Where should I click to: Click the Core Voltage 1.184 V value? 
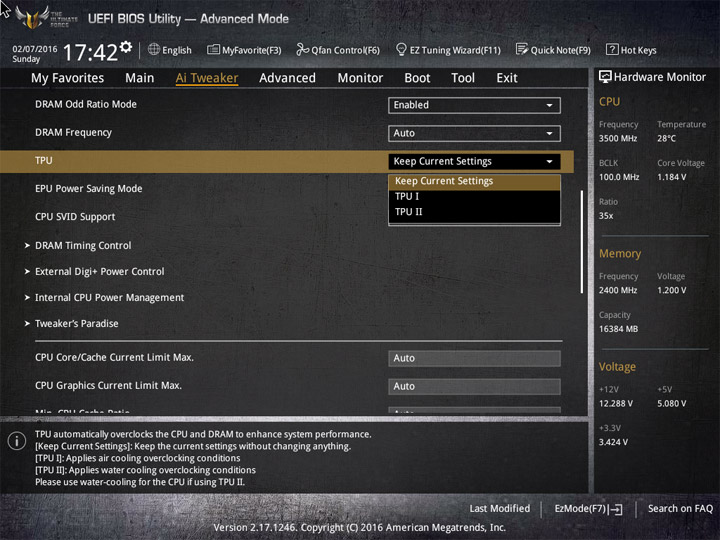pyautogui.click(x=671, y=177)
